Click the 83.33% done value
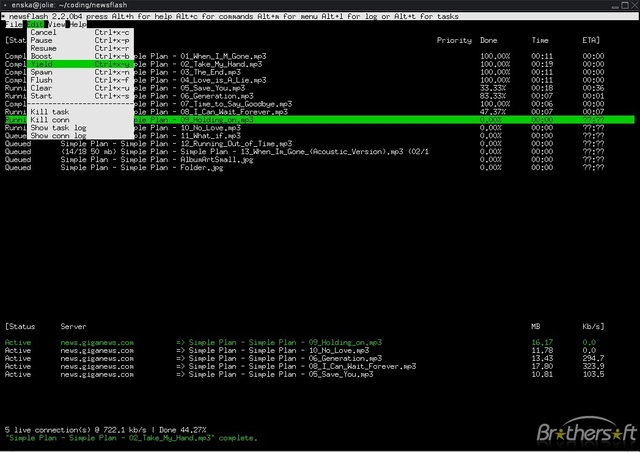 pos(493,96)
